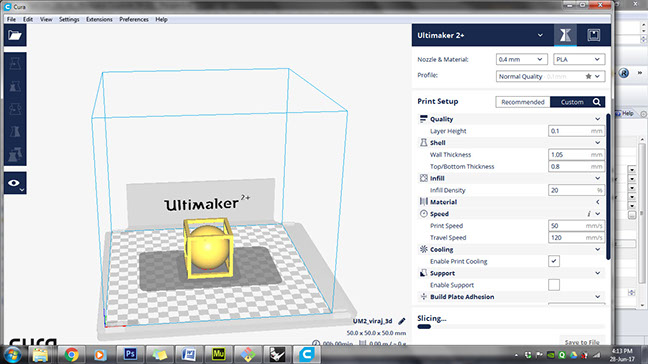Screen dimensions: 648x364
Task: Click the system tray clock
Action: pyautogui.click(x=622, y=355)
